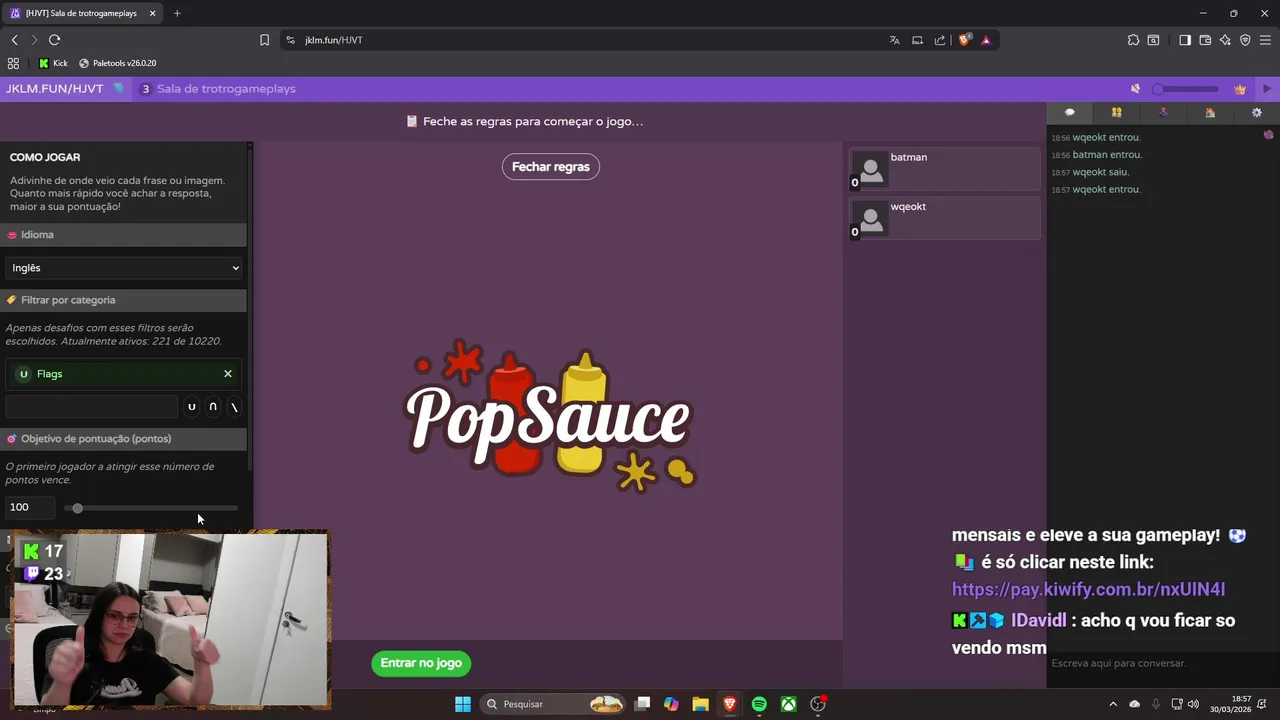Click the category filter input field
The height and width of the screenshot is (720, 1280).
pos(91,407)
